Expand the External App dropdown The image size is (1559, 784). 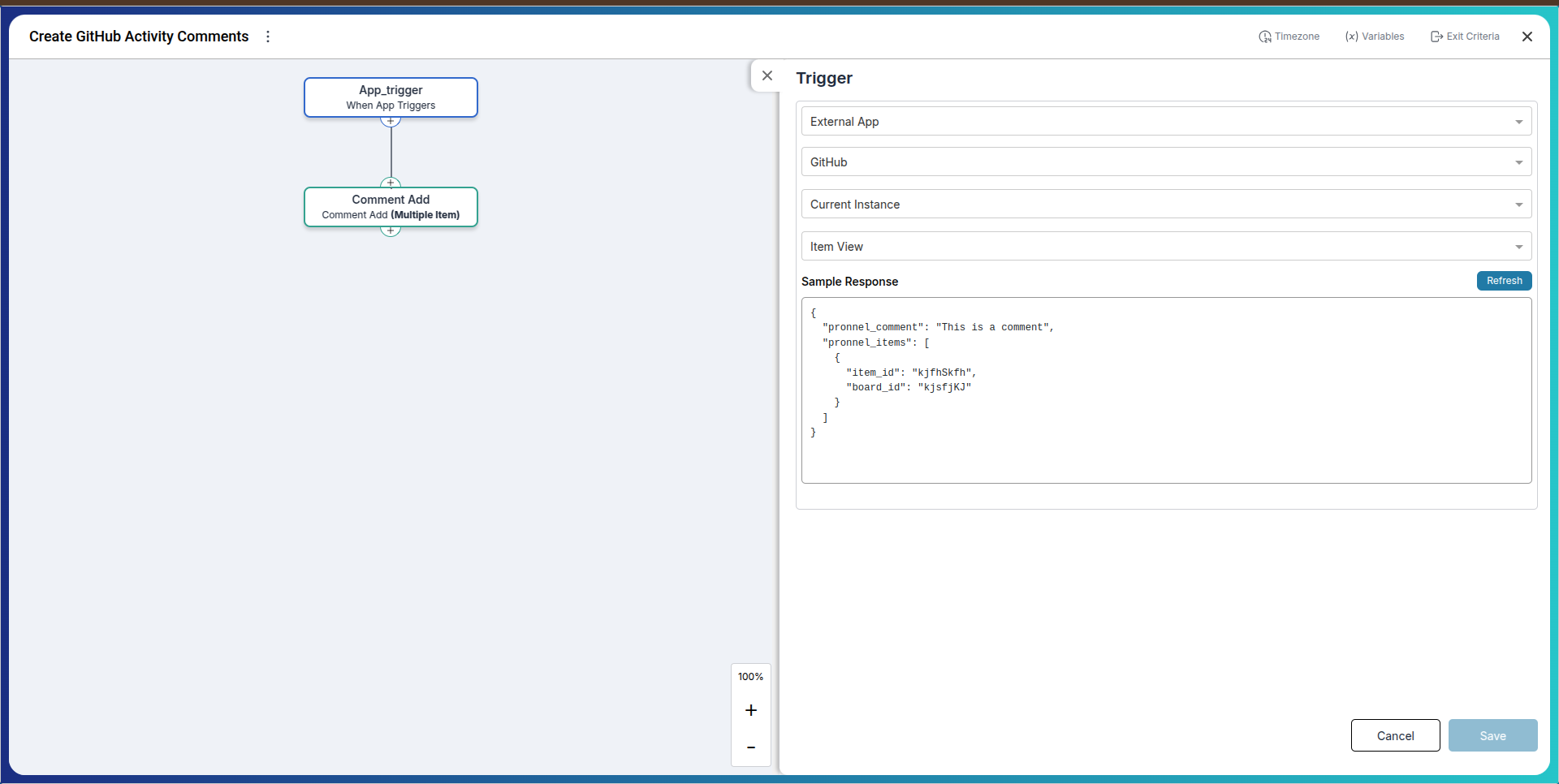[x=1166, y=122]
